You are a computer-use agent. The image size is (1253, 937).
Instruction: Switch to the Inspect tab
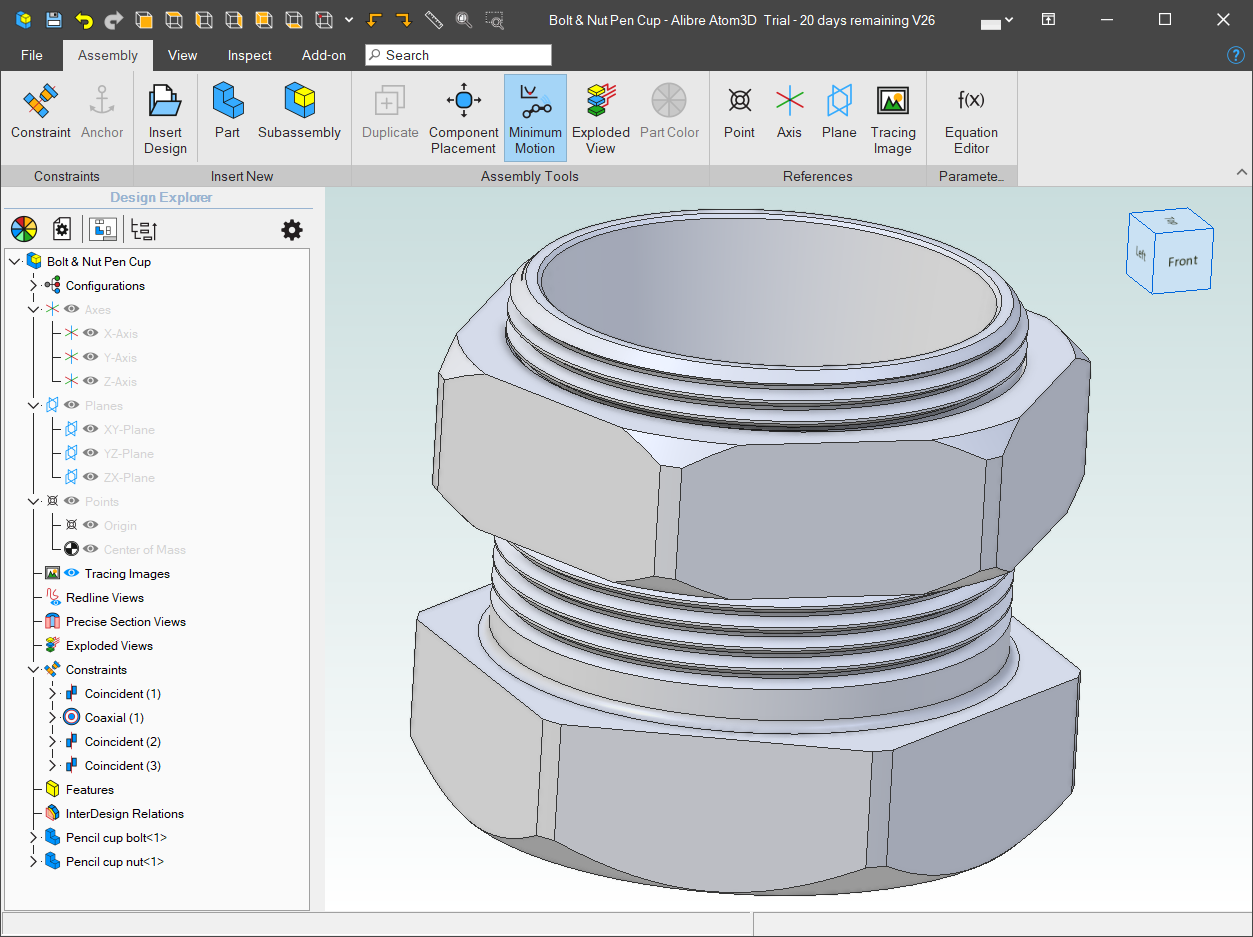[249, 55]
